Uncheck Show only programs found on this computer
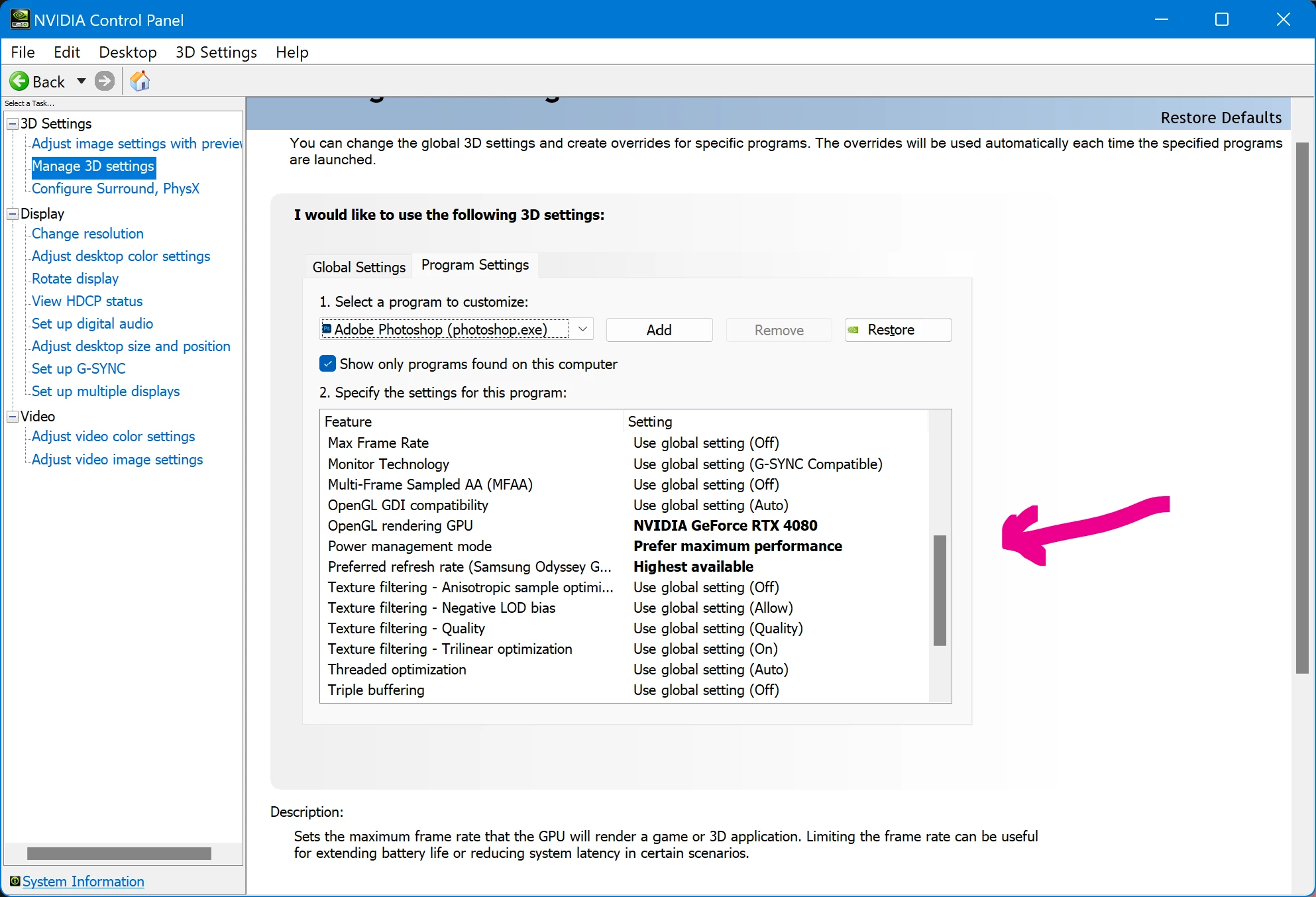The height and width of the screenshot is (897, 1316). point(327,364)
